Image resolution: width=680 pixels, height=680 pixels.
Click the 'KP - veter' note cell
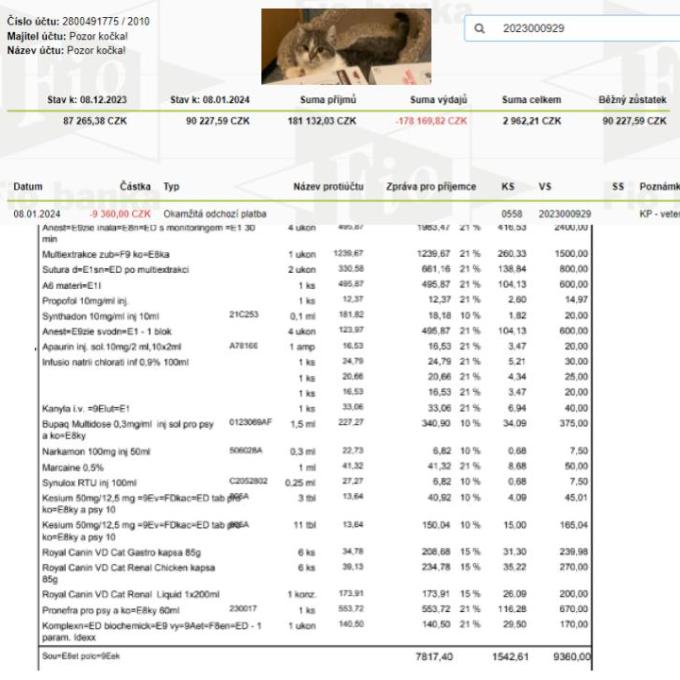(659, 214)
